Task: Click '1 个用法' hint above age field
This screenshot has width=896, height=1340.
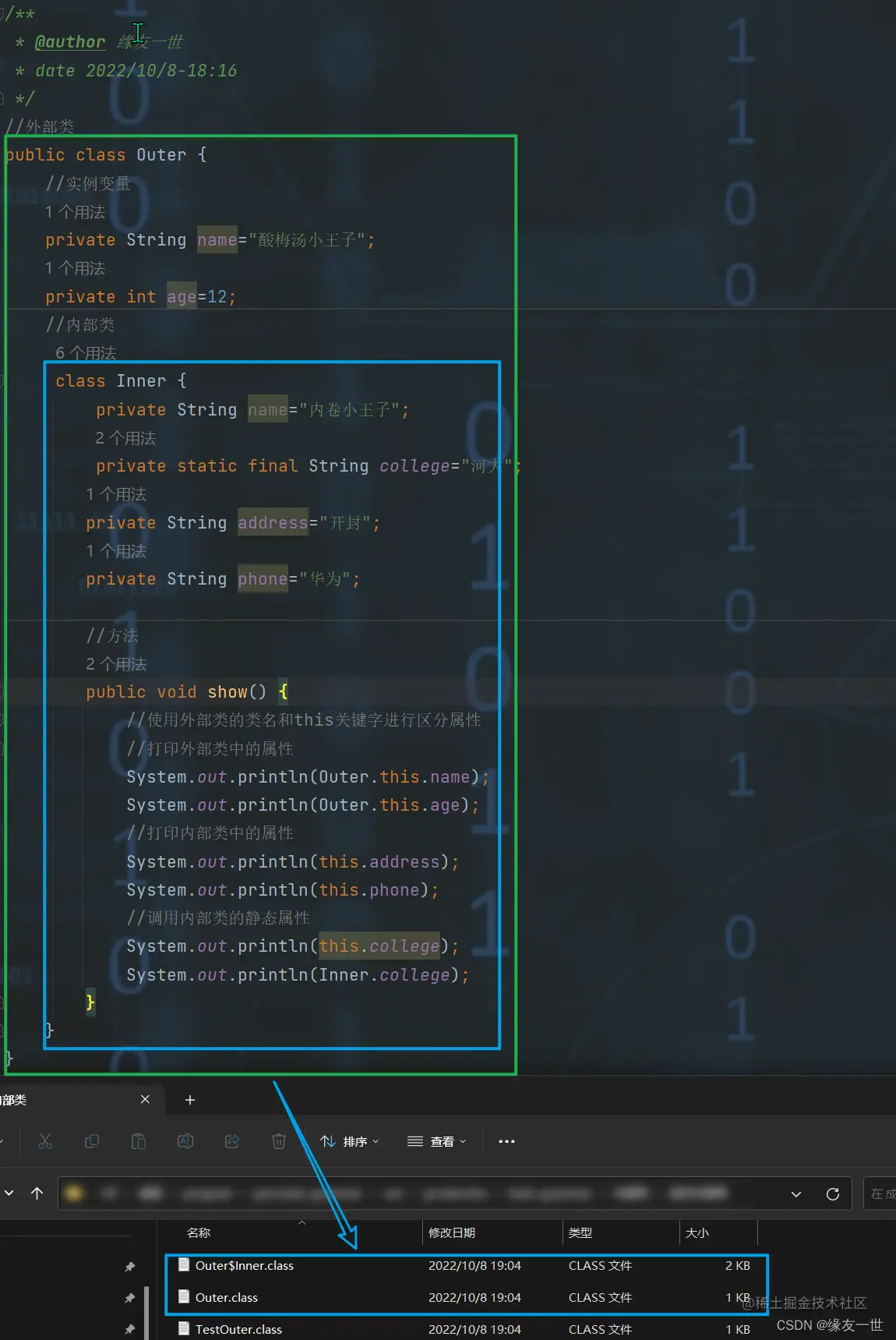Action: pos(75,268)
